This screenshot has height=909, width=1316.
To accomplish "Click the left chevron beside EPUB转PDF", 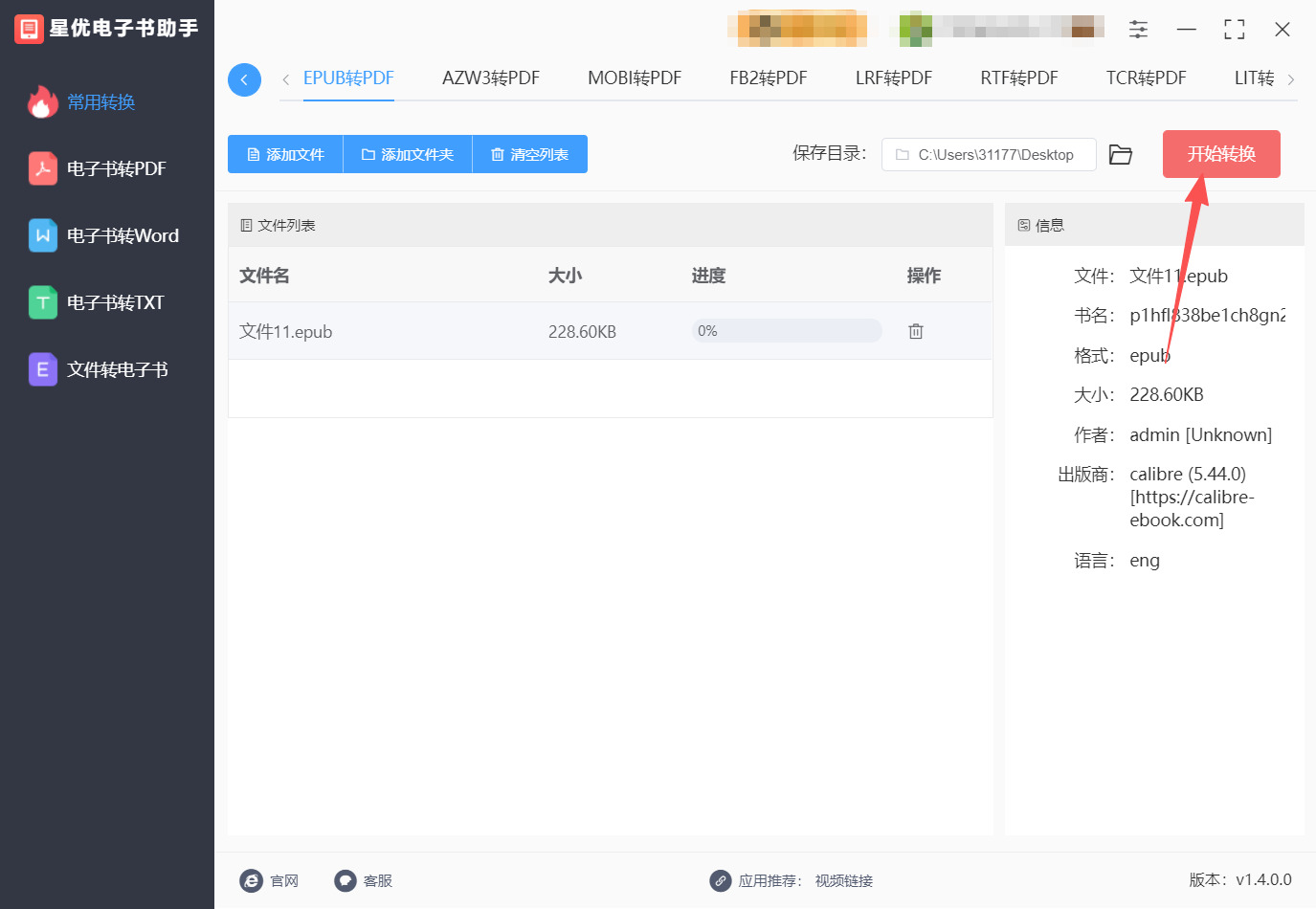I will [x=284, y=79].
